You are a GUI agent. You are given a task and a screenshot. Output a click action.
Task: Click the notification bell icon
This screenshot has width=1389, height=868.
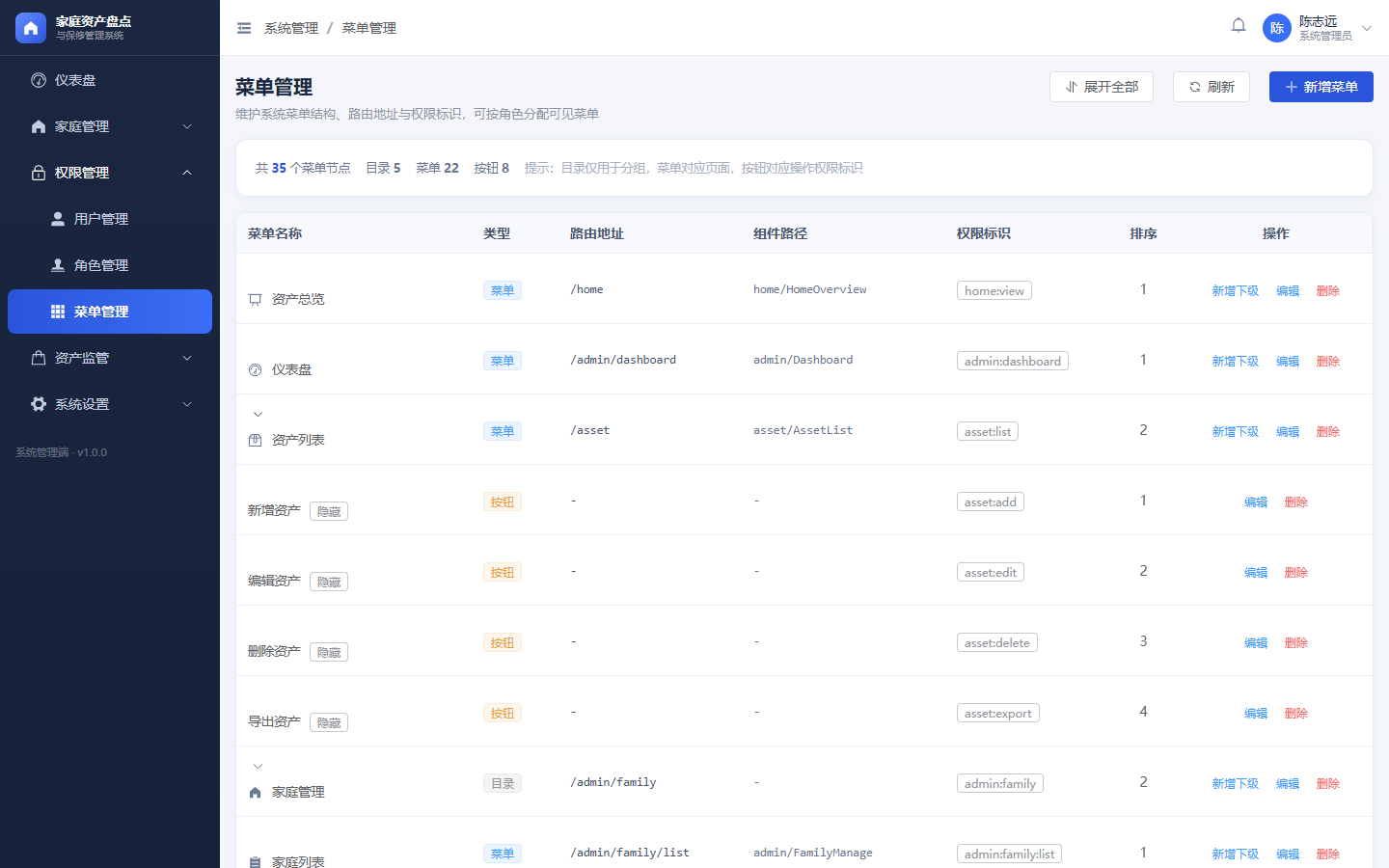tap(1239, 26)
